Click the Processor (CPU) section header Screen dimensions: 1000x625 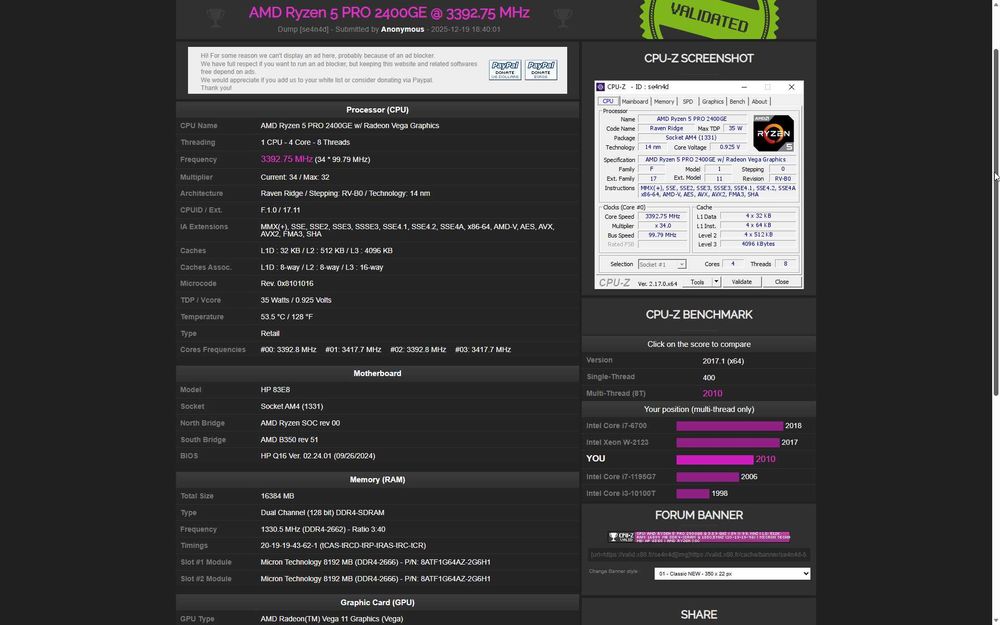pyautogui.click(x=378, y=110)
